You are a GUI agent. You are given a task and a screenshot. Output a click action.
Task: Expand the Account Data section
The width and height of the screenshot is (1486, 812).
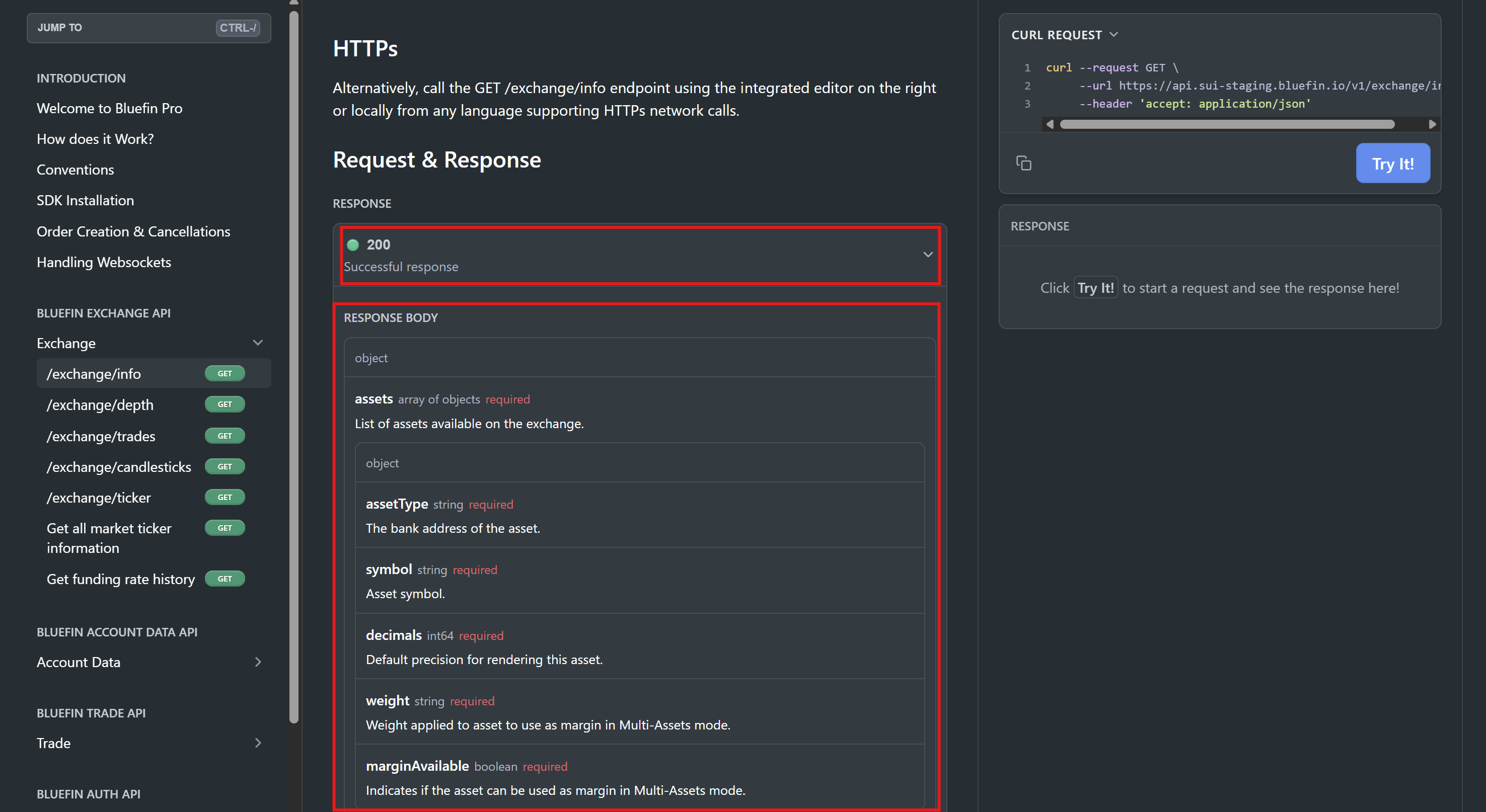click(258, 662)
